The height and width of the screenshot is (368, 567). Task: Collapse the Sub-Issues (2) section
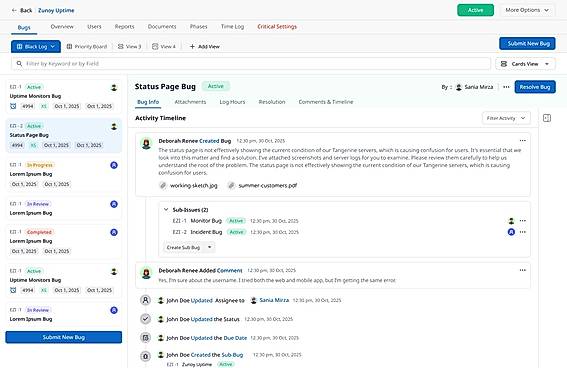[x=166, y=210]
